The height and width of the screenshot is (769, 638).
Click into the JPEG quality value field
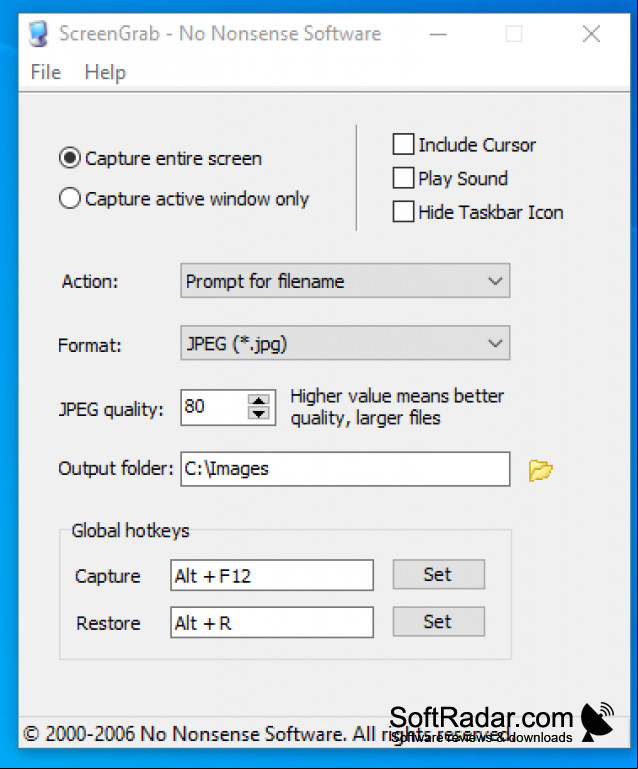214,407
